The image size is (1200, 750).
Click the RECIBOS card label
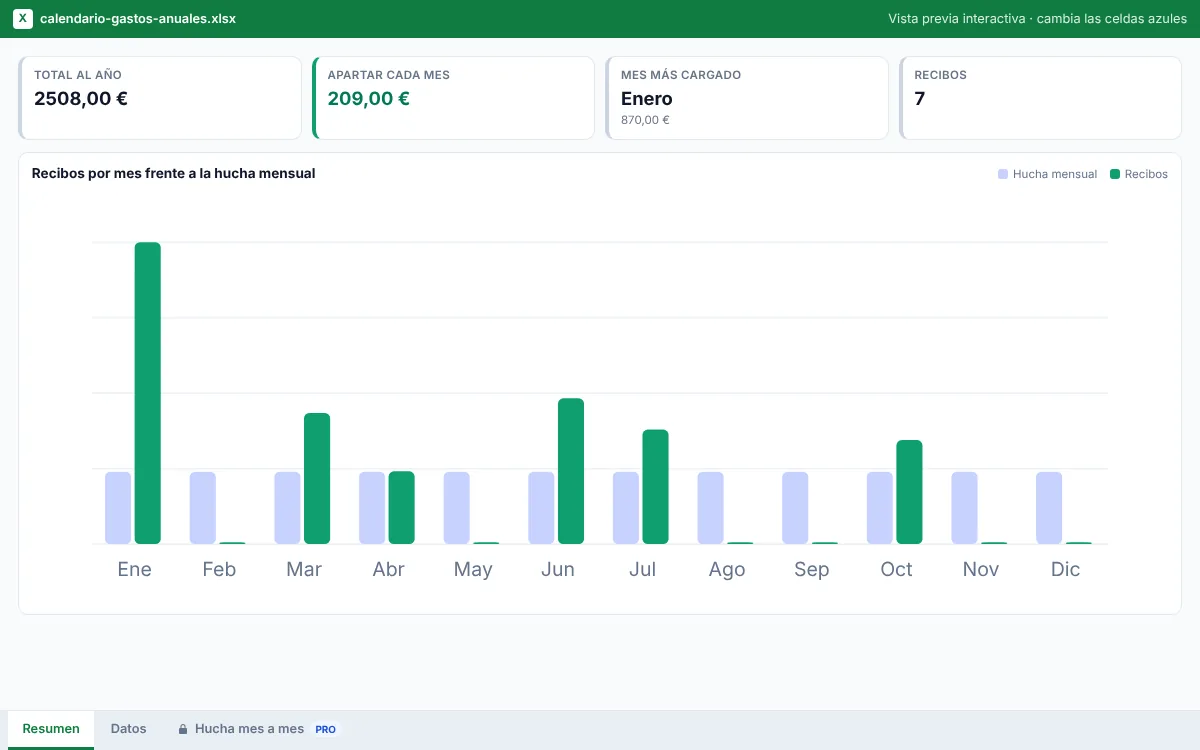point(941,75)
